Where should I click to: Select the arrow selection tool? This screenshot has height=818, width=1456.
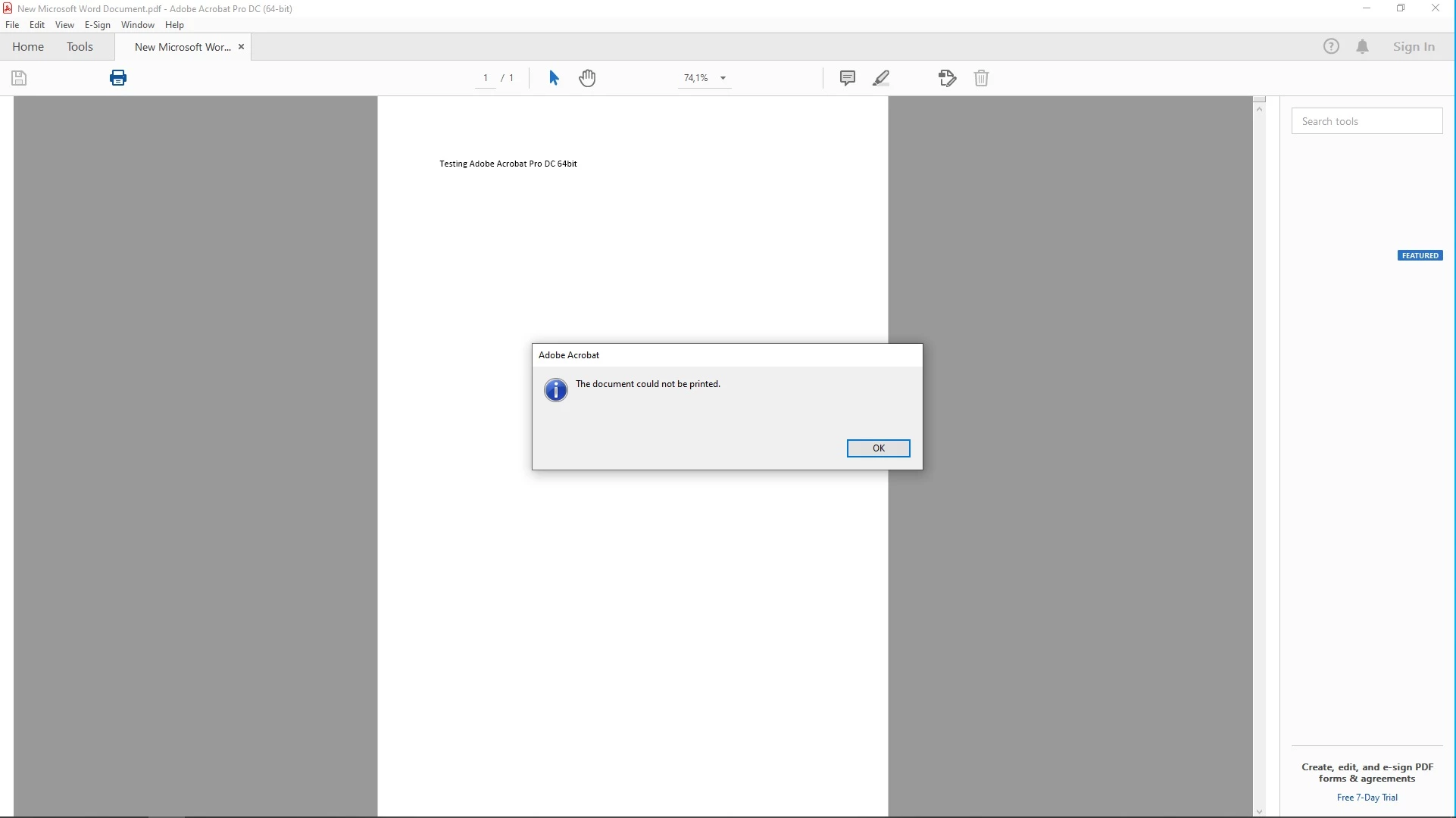click(554, 78)
